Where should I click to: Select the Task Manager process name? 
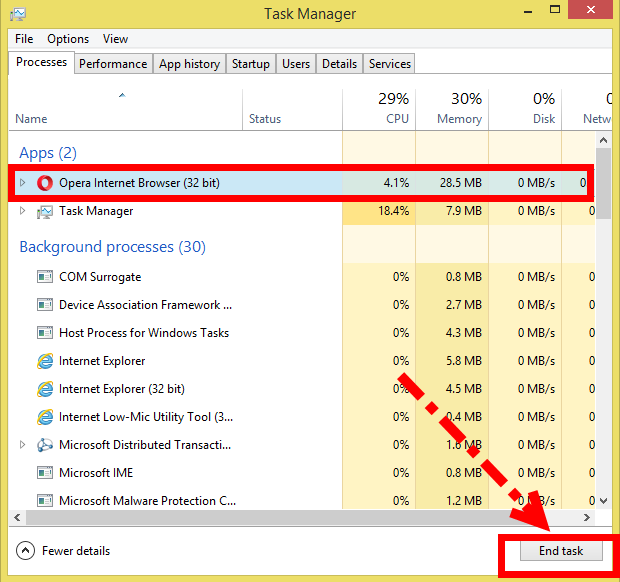click(x=96, y=211)
